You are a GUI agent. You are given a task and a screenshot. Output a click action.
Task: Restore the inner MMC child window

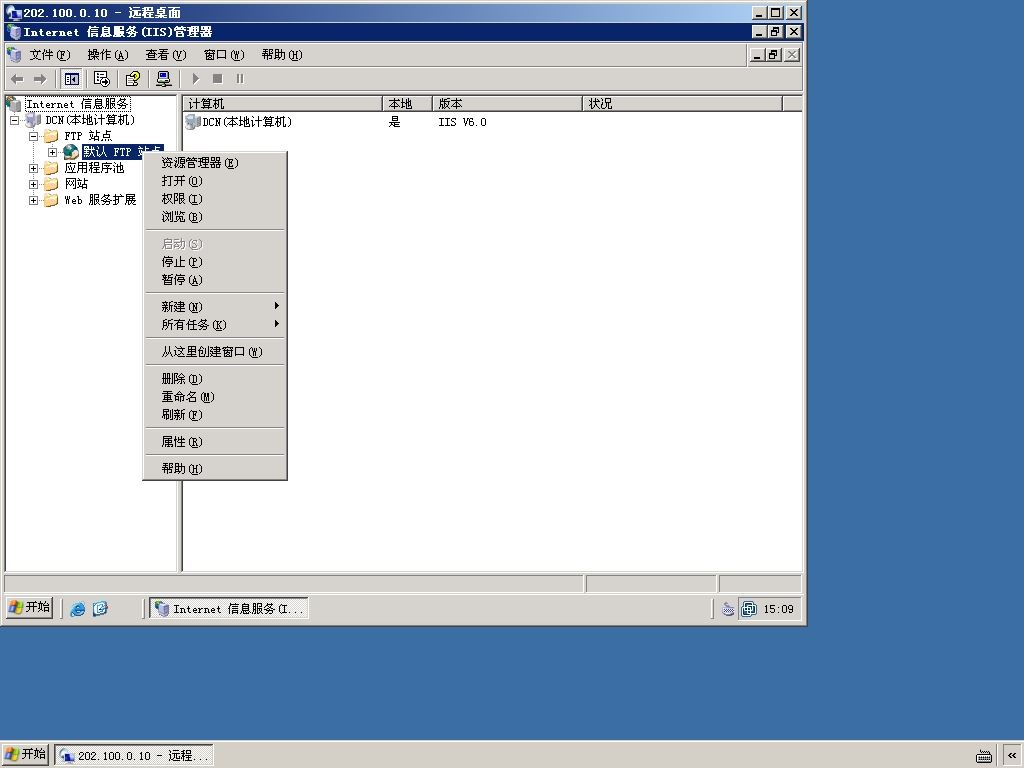click(774, 55)
